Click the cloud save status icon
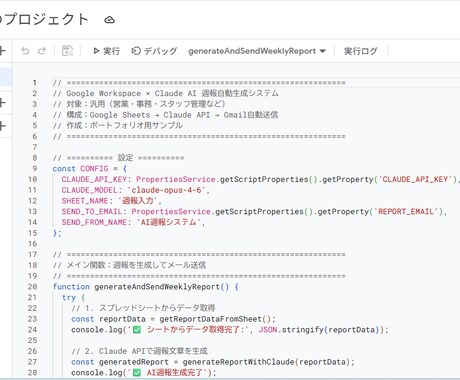The image size is (460, 380). pyautogui.click(x=110, y=20)
